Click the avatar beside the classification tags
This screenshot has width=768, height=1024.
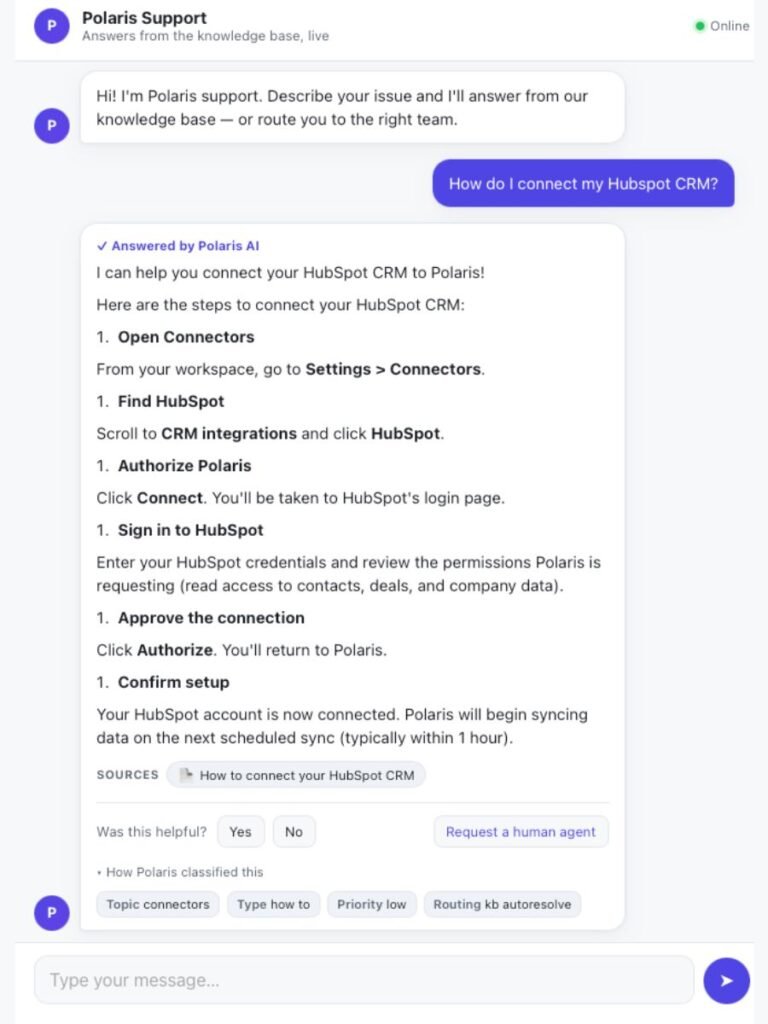[52, 912]
